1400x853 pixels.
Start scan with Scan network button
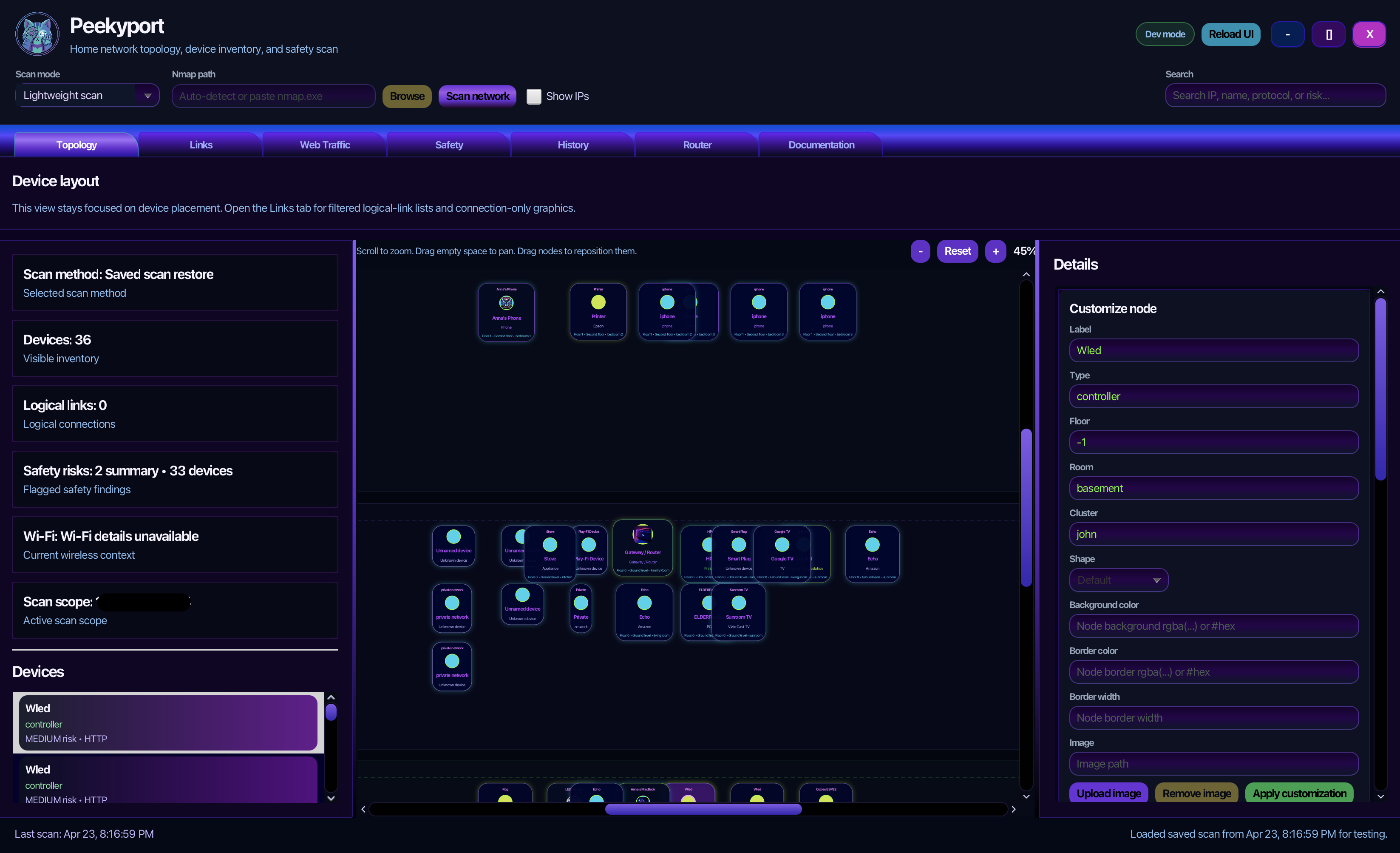[x=477, y=96]
